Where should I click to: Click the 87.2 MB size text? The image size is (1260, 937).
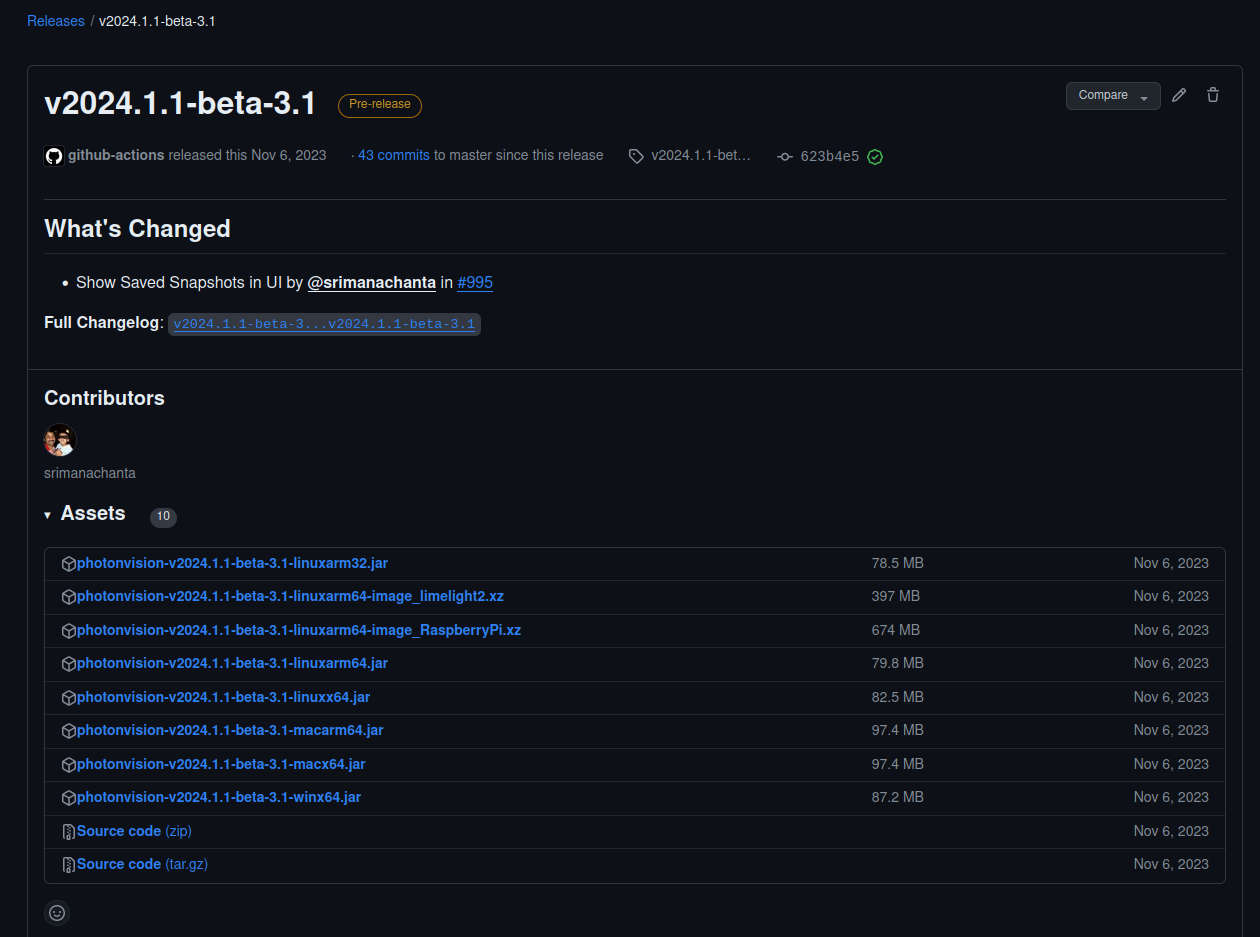pyautogui.click(x=898, y=797)
